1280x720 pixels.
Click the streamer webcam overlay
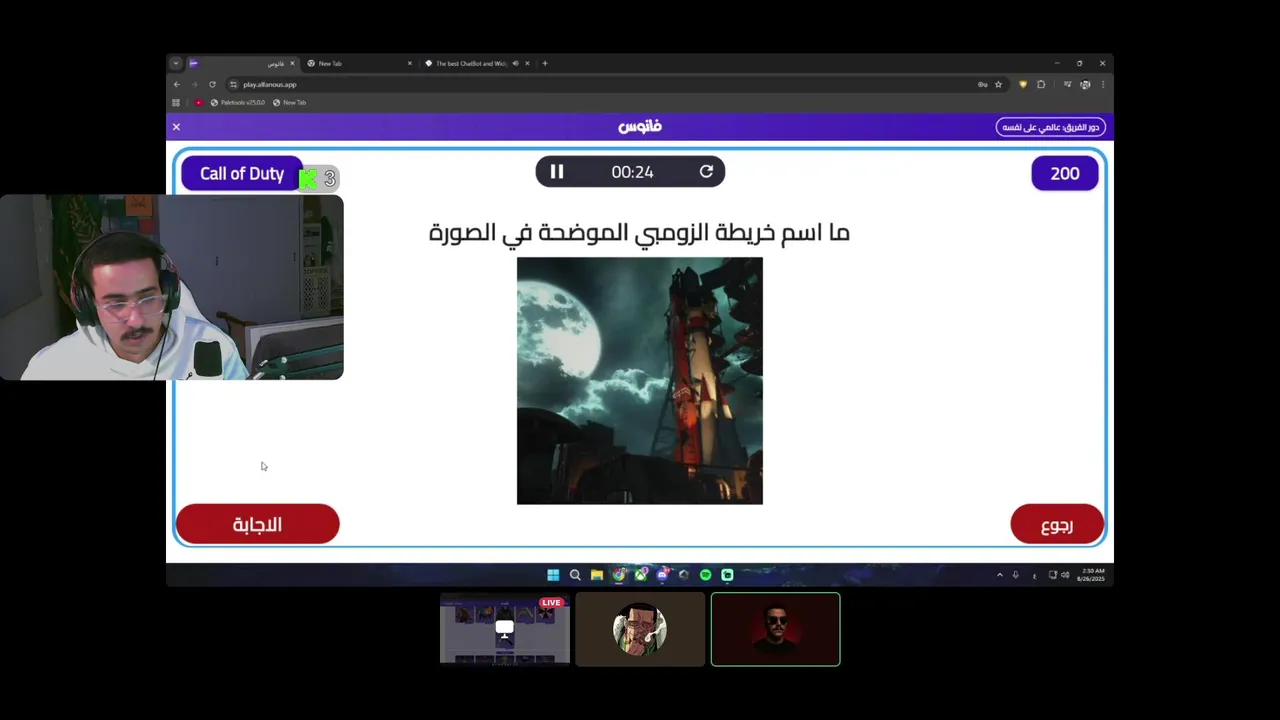172,287
